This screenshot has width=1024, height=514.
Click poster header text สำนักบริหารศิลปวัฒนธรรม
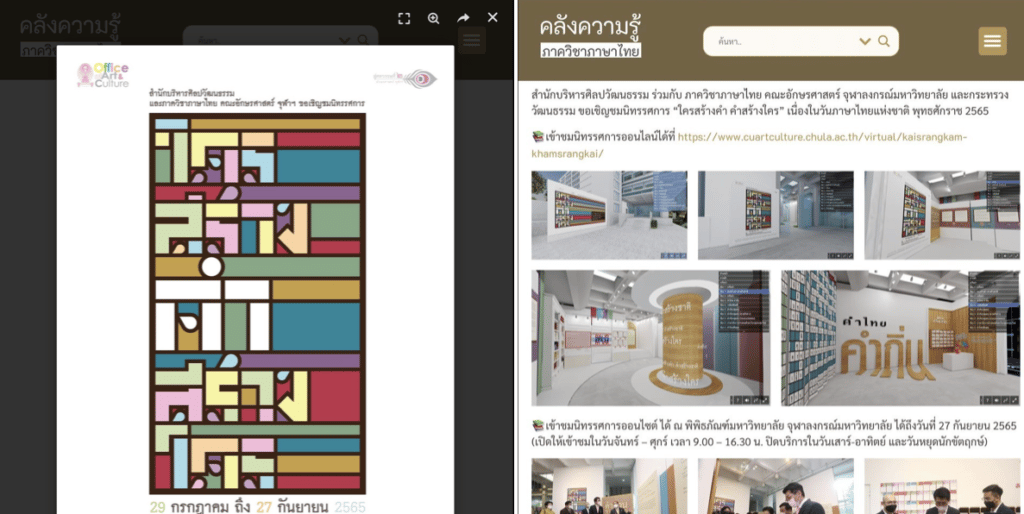click(x=191, y=94)
